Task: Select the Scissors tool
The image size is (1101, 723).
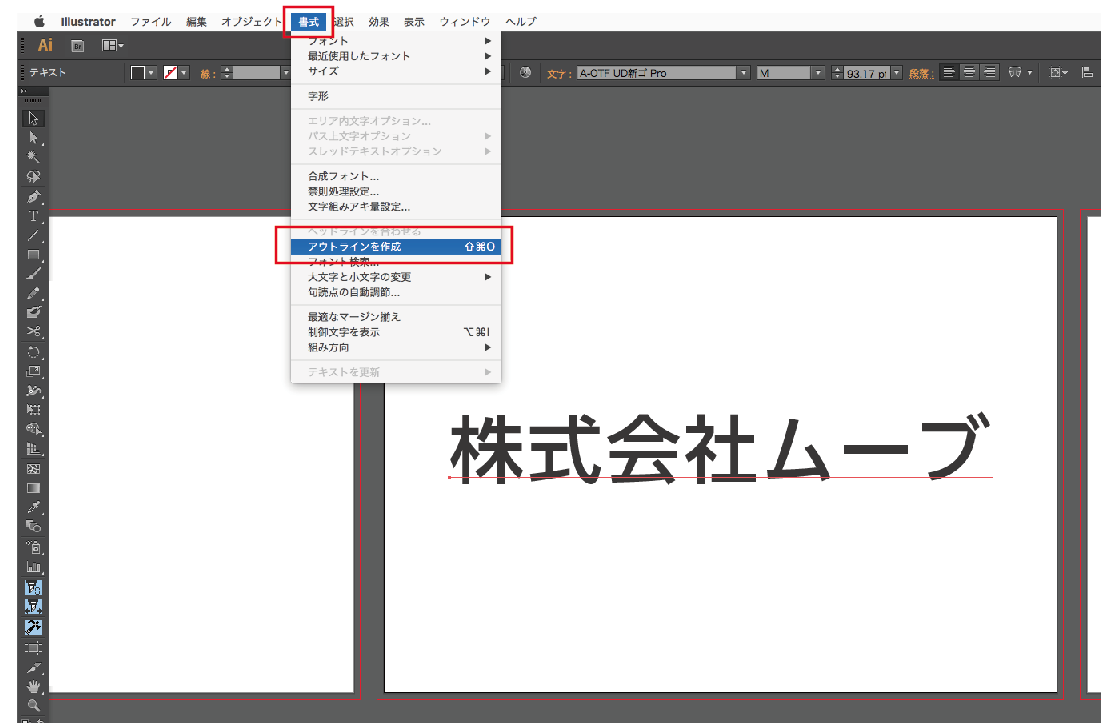Action: click(x=33, y=331)
